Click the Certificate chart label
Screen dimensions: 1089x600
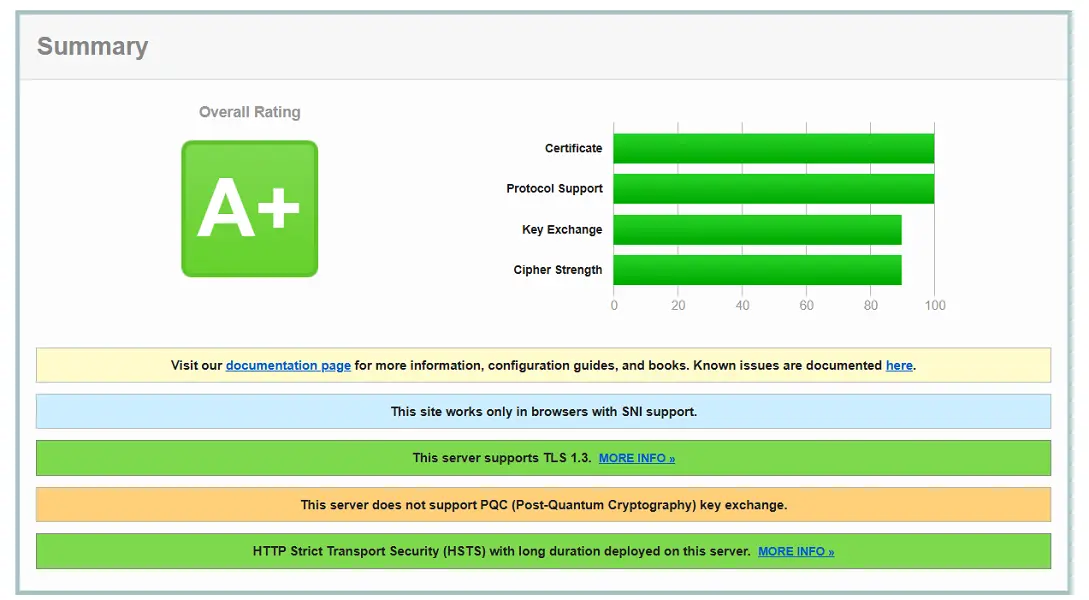coord(573,149)
